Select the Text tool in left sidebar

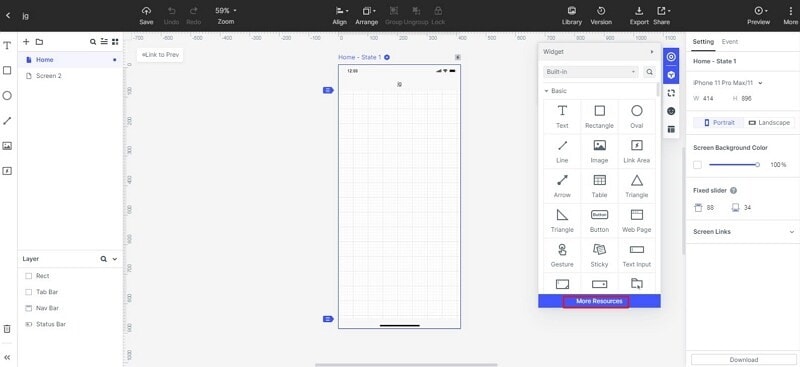[7, 45]
